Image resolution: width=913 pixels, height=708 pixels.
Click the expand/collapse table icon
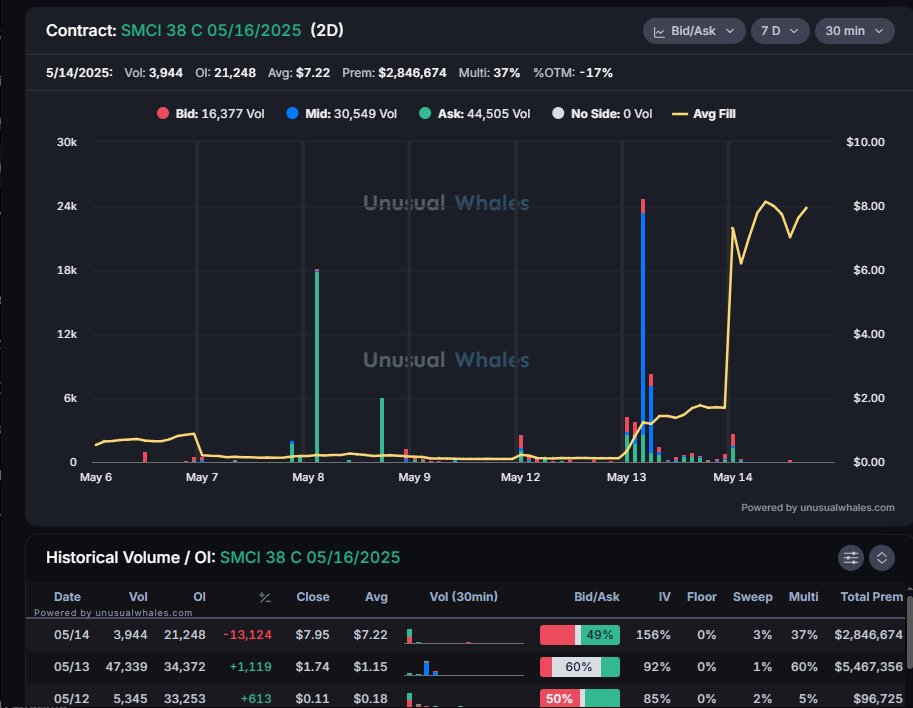point(882,558)
